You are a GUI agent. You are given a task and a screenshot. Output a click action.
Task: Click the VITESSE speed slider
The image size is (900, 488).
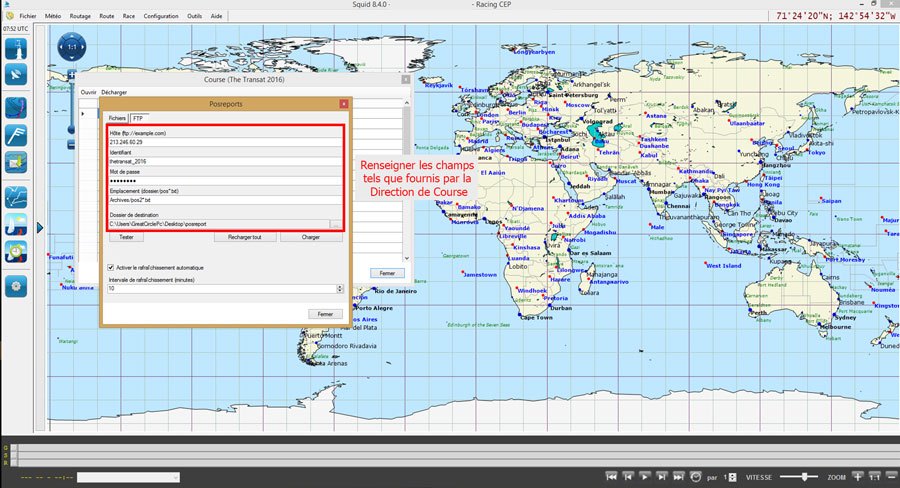pyautogui.click(x=798, y=477)
